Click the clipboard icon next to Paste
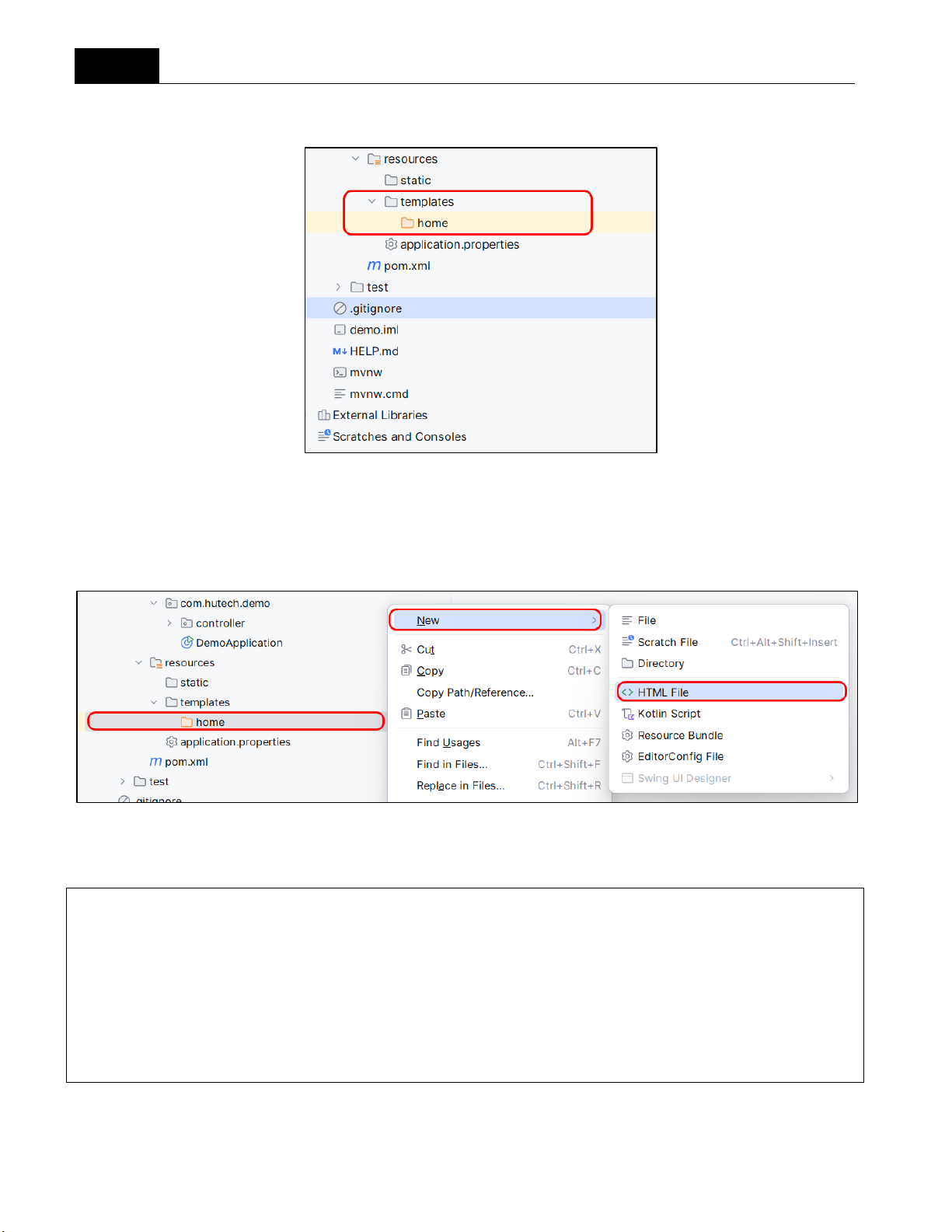 click(x=406, y=714)
